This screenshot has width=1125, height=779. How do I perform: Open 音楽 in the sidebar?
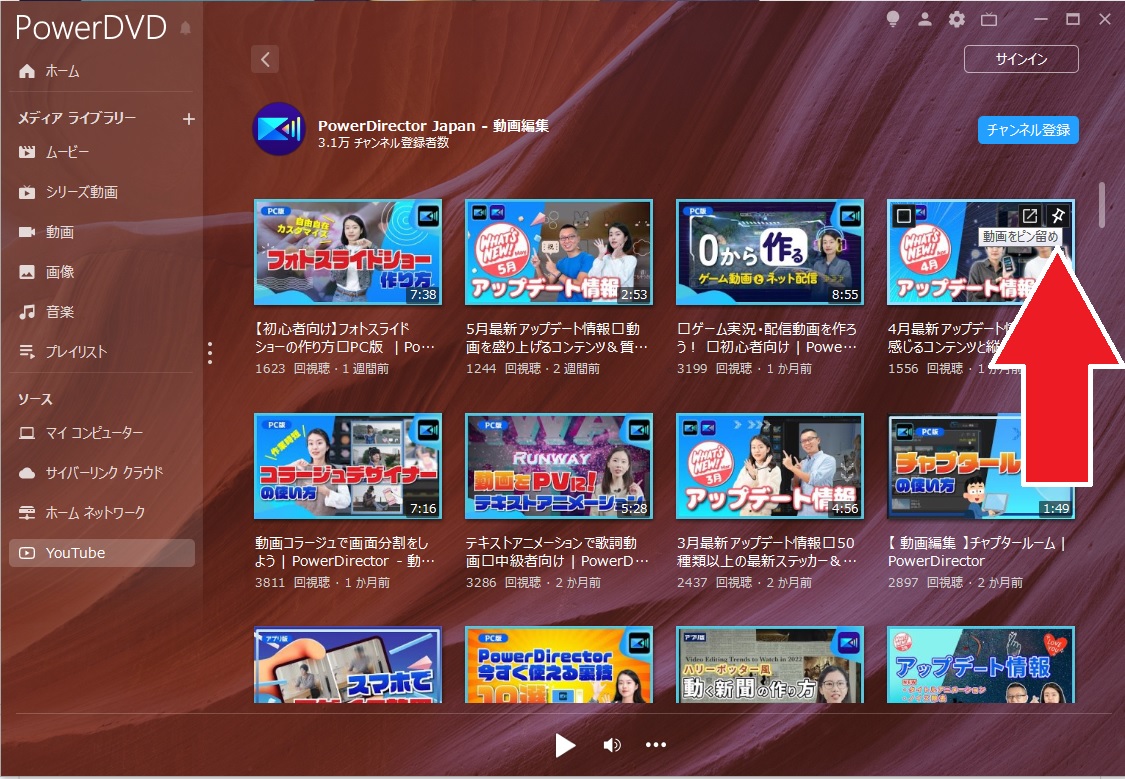click(46, 312)
